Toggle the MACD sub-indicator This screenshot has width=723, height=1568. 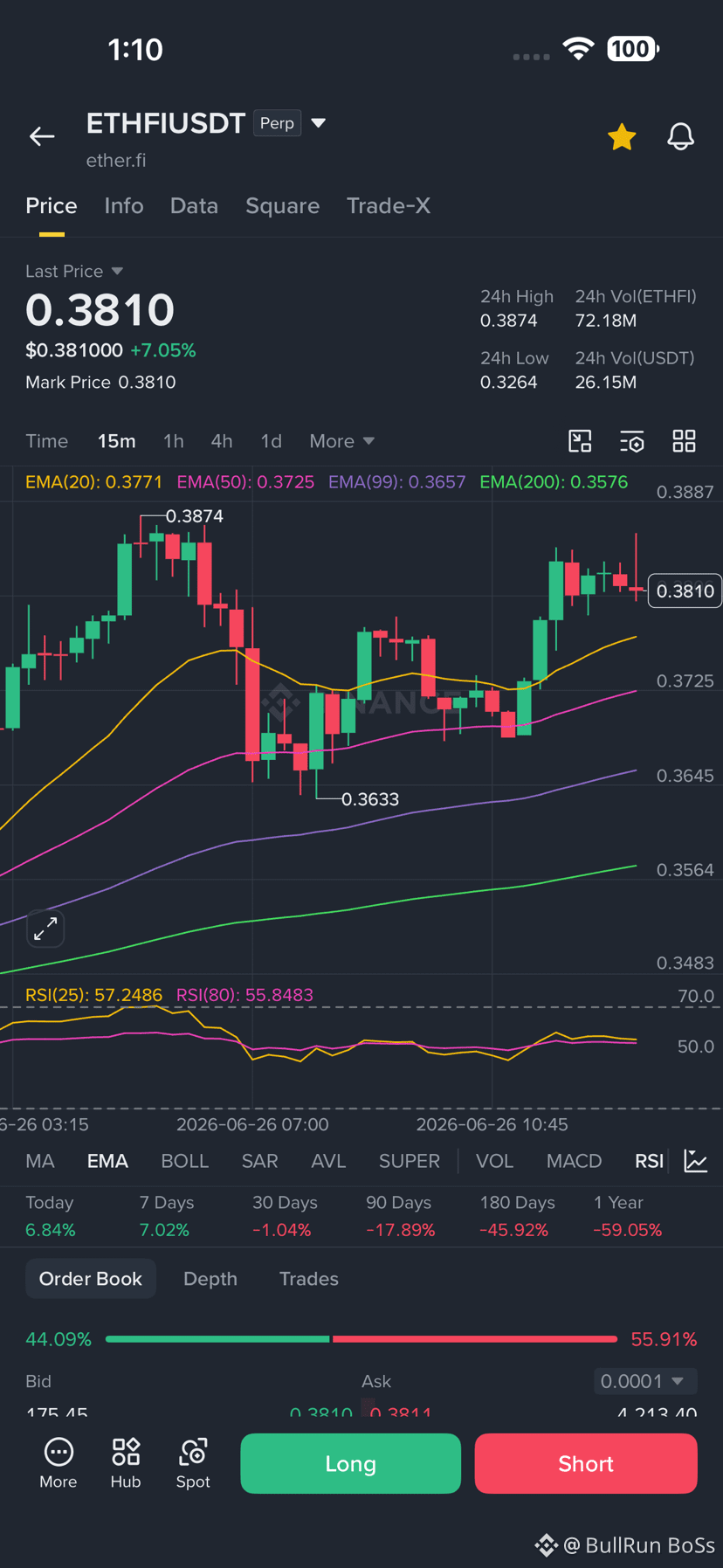pyautogui.click(x=574, y=1161)
